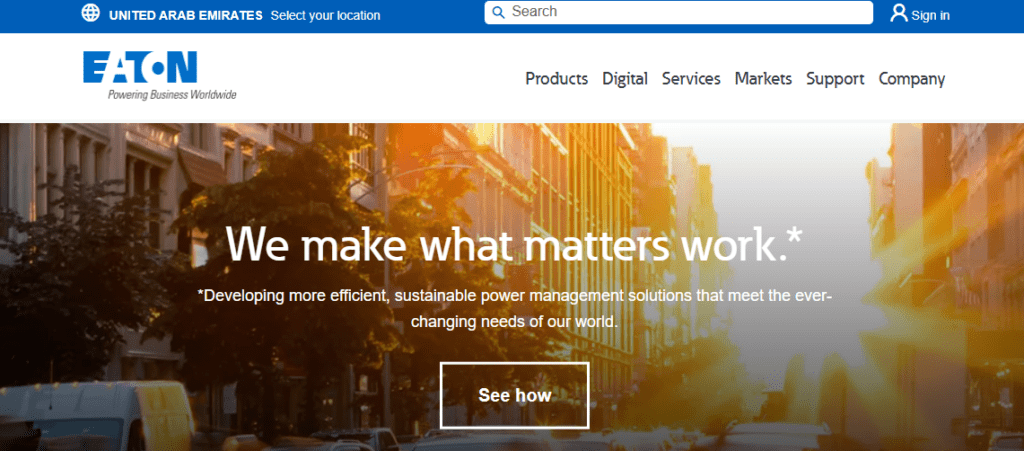Click the Sign in link

coord(931,16)
